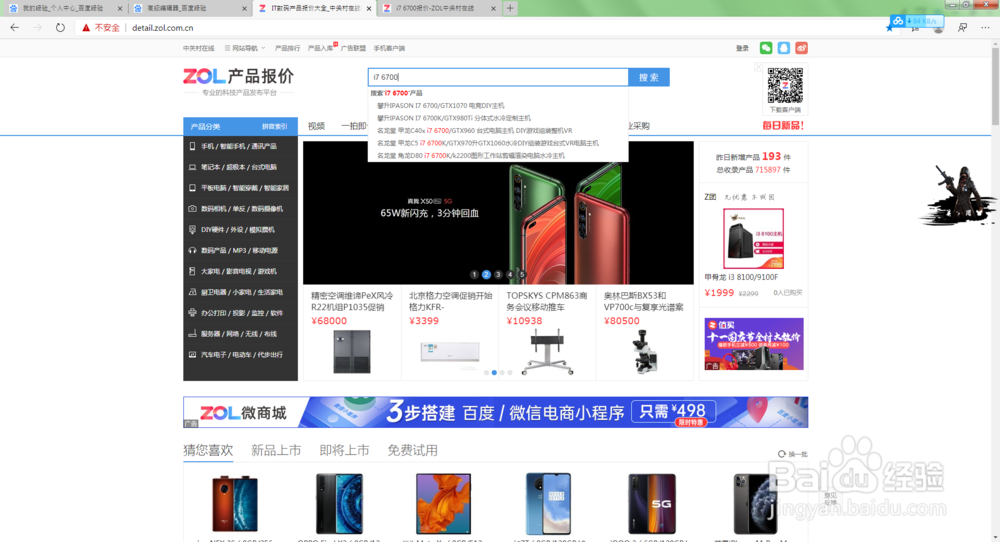Click the laptop icon beside 笔记本/超极本
This screenshot has height=542, width=1000.
(192, 167)
